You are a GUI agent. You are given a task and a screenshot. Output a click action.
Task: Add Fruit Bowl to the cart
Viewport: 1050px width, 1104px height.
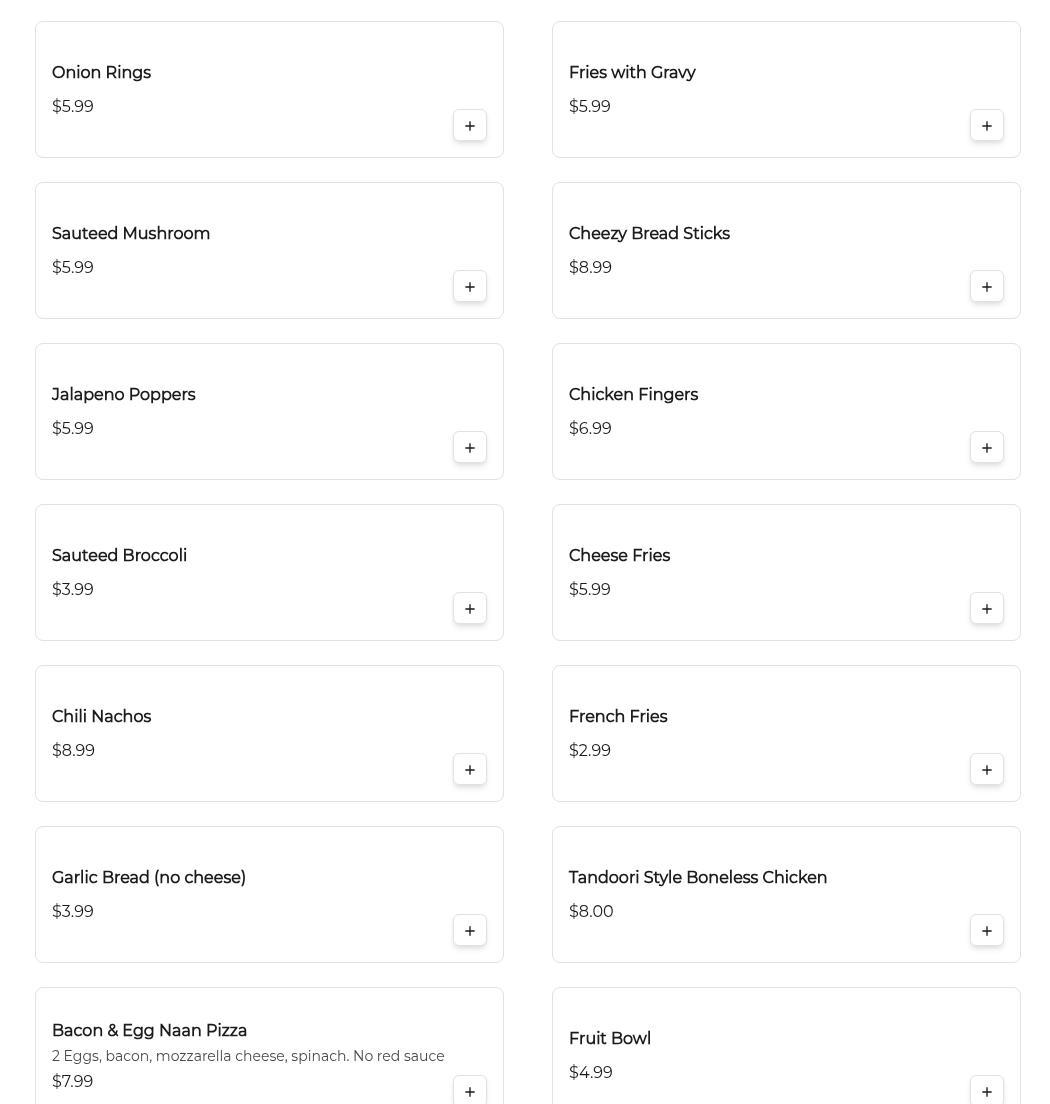[987, 1091]
